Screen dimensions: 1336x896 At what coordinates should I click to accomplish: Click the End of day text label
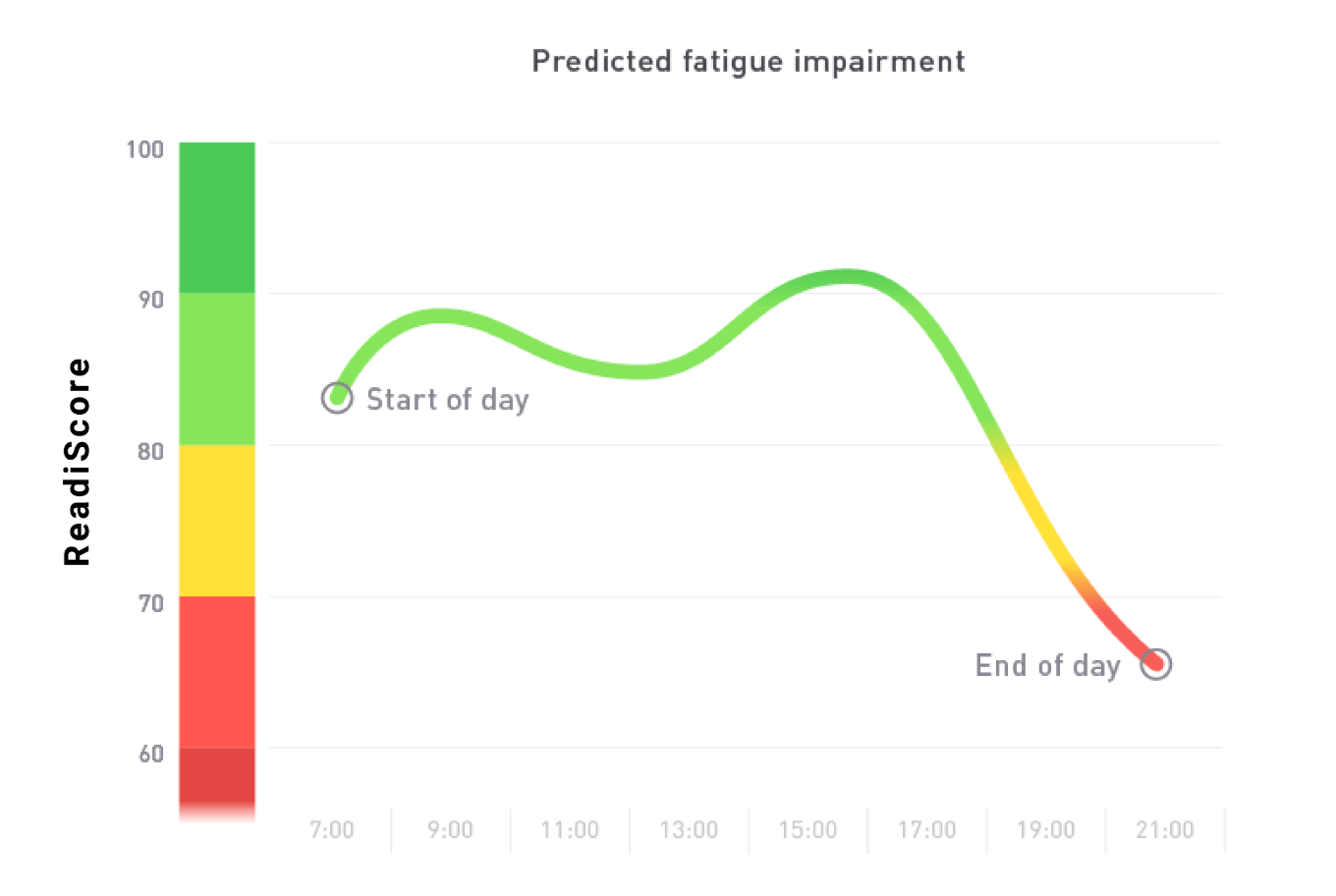pyautogui.click(x=1047, y=666)
